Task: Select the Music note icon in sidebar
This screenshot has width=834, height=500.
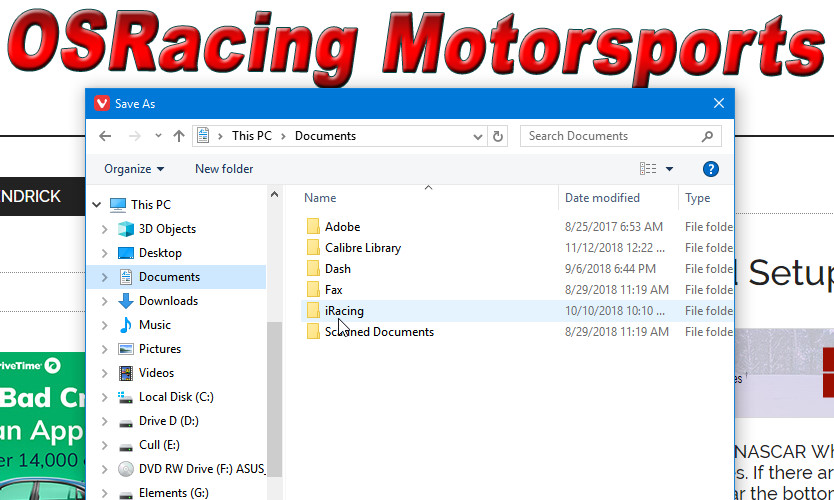Action: click(x=125, y=325)
